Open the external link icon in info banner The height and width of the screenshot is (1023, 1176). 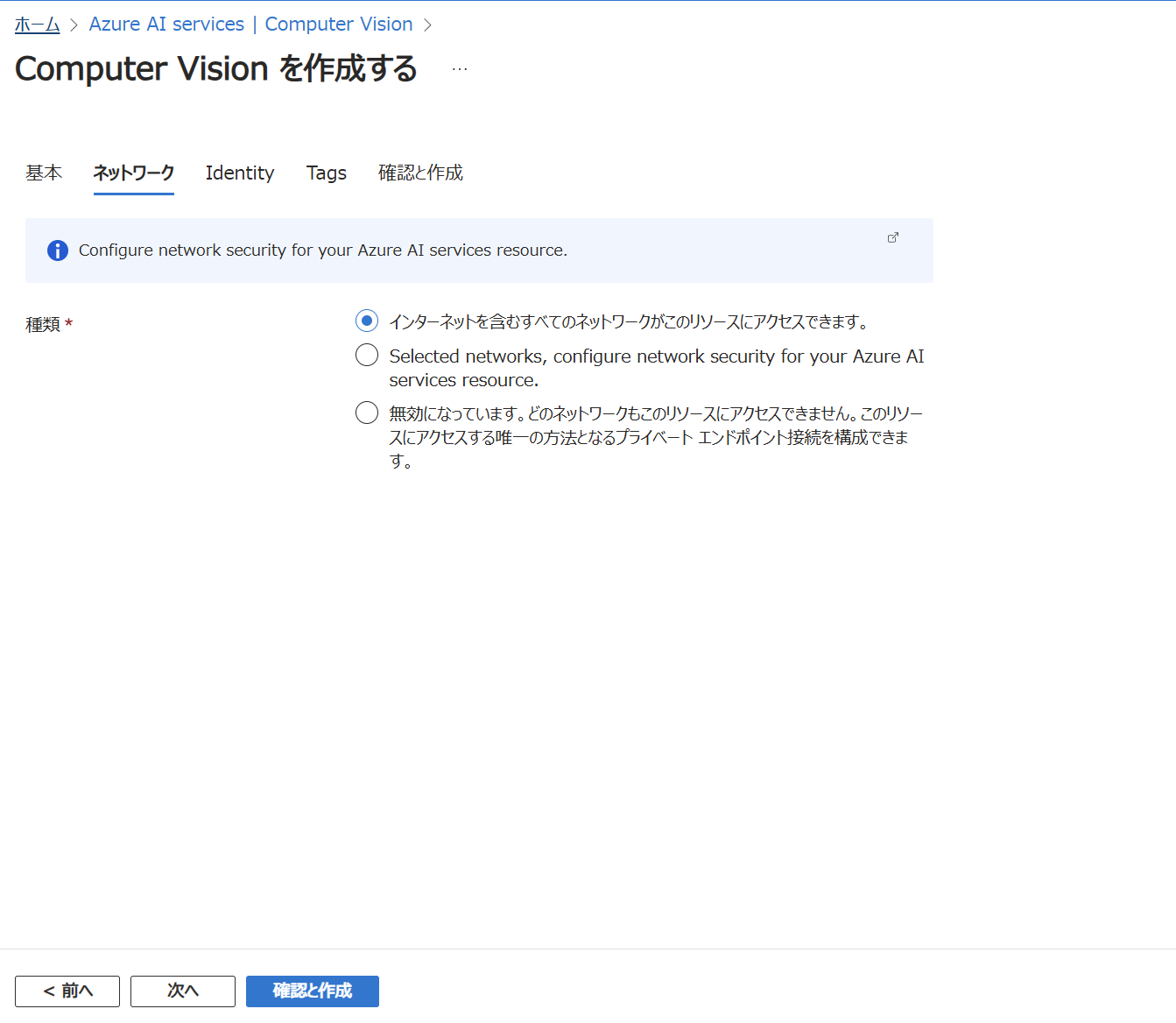(893, 237)
